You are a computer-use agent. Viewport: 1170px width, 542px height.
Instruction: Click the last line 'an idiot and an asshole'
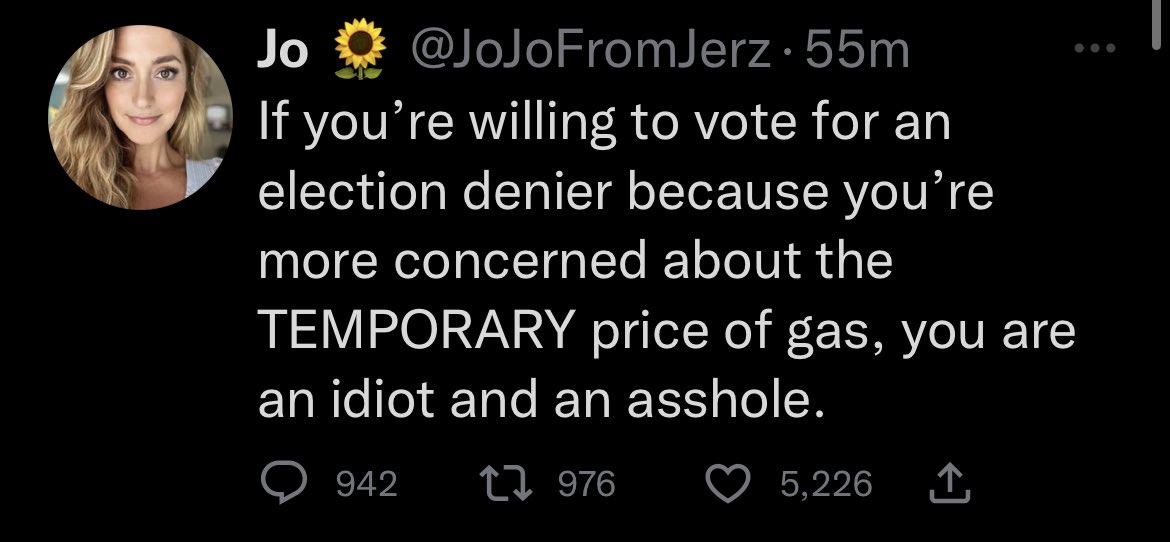click(542, 401)
